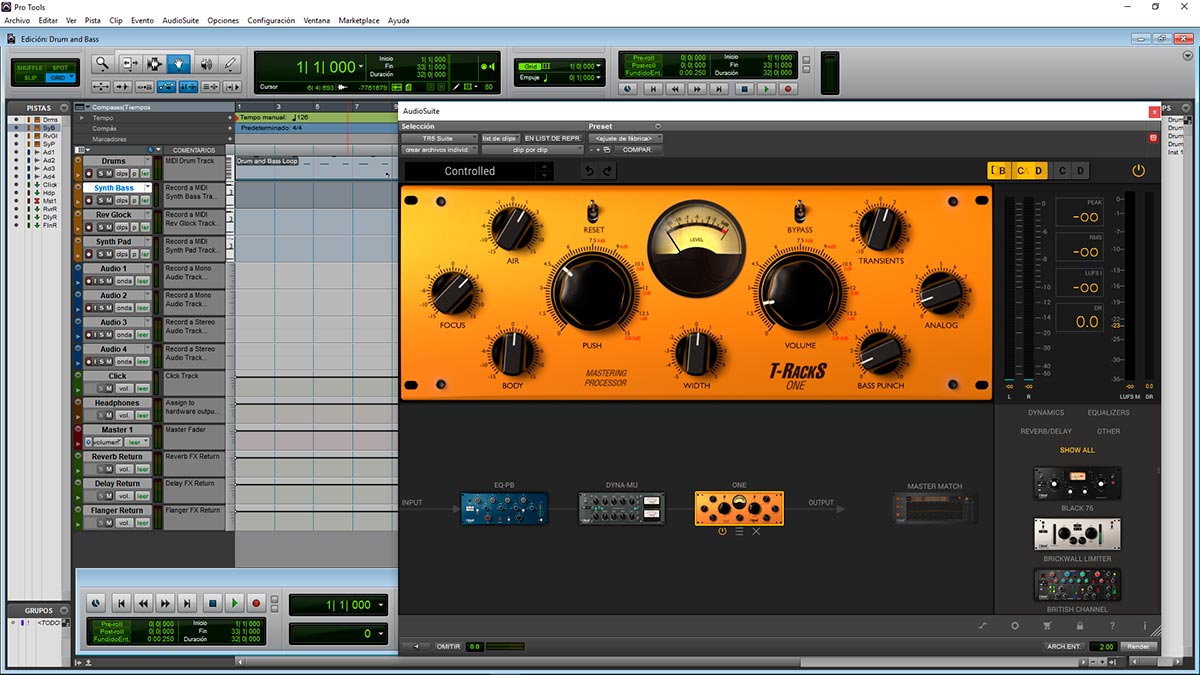Click the undo arrow in T-RackS
The image size is (1200, 675).
coord(589,171)
